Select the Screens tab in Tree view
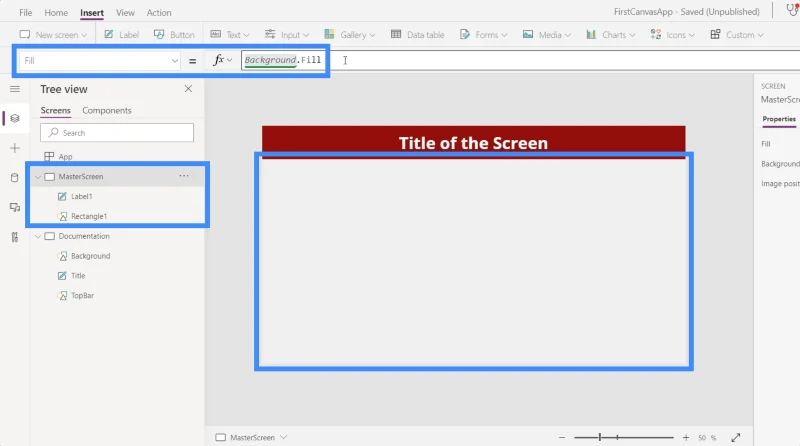 (x=56, y=110)
